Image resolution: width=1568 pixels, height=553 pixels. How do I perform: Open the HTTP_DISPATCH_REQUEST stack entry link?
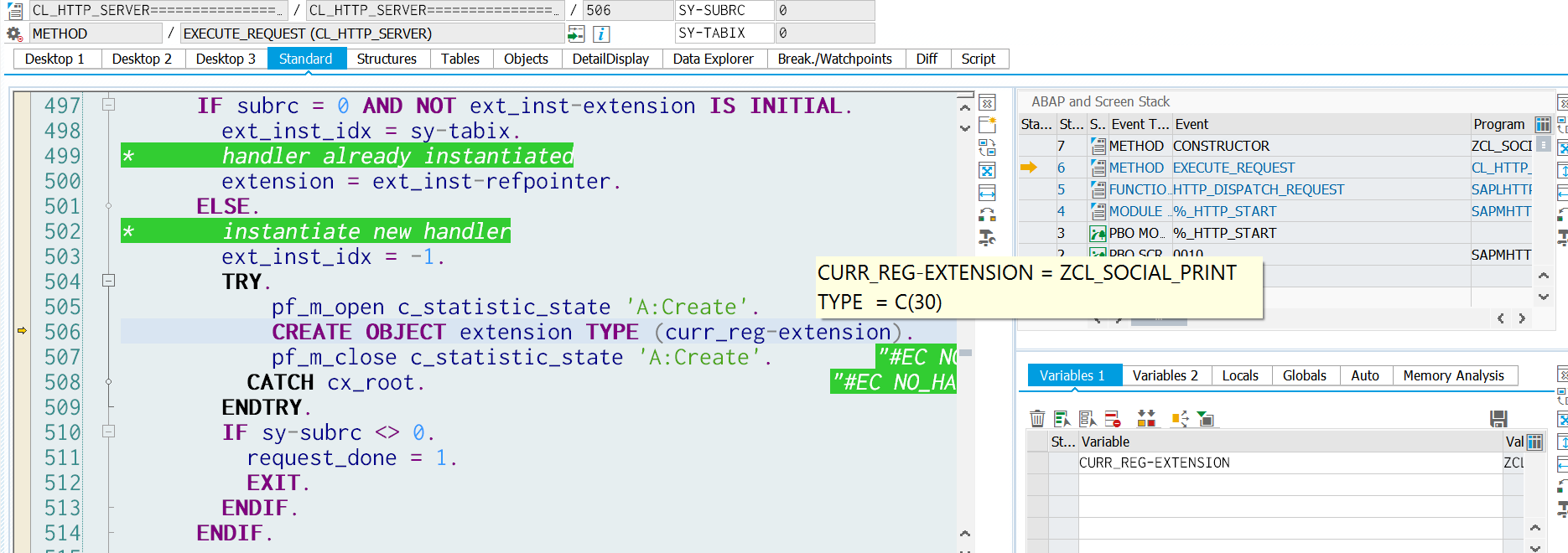click(x=1259, y=189)
